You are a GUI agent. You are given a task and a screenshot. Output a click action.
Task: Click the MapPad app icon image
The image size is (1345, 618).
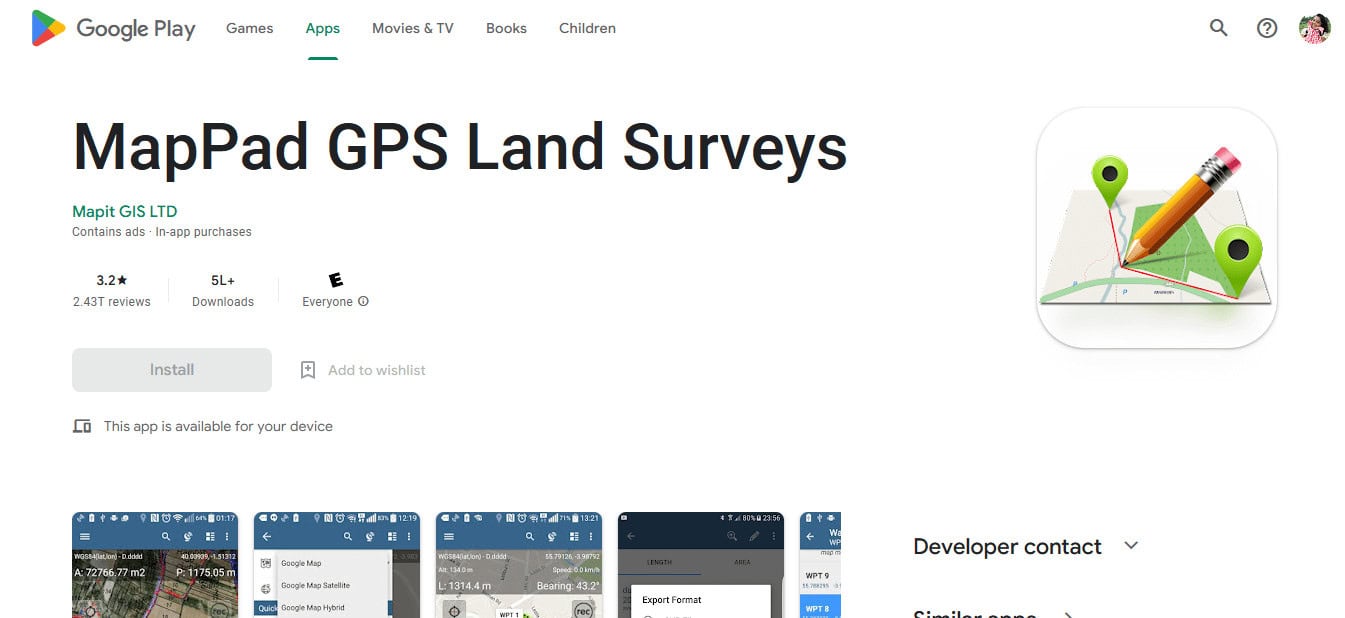coord(1157,228)
